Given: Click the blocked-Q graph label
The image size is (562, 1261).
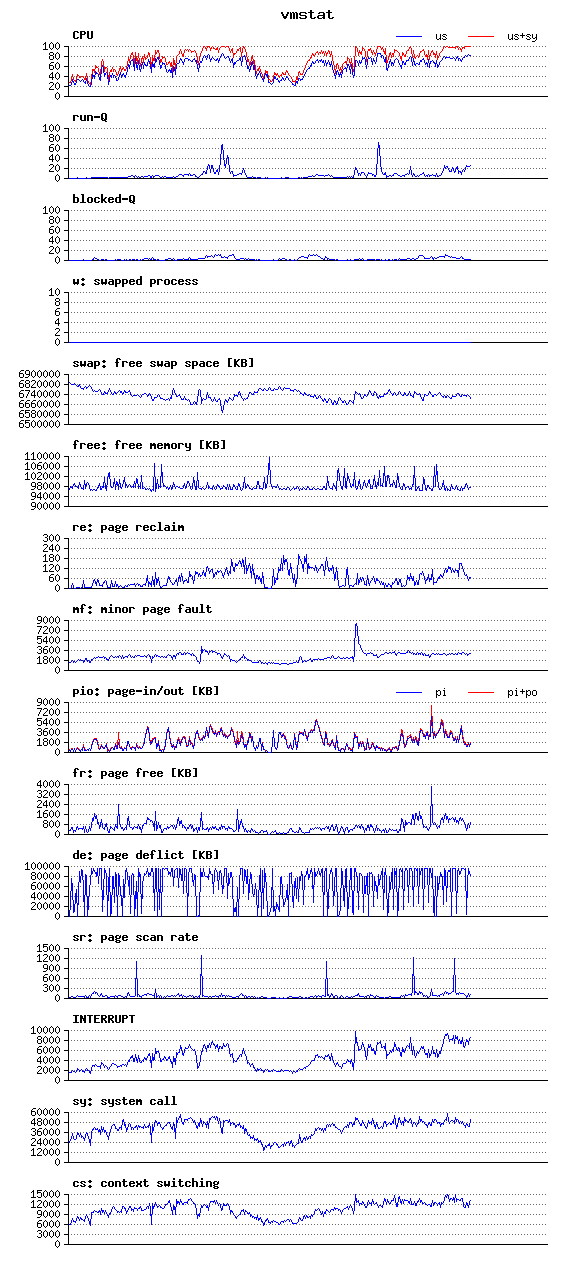Looking at the screenshot, I should click(103, 199).
